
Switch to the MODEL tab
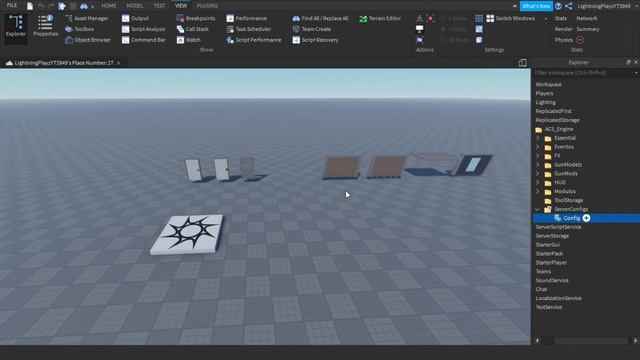(135, 6)
